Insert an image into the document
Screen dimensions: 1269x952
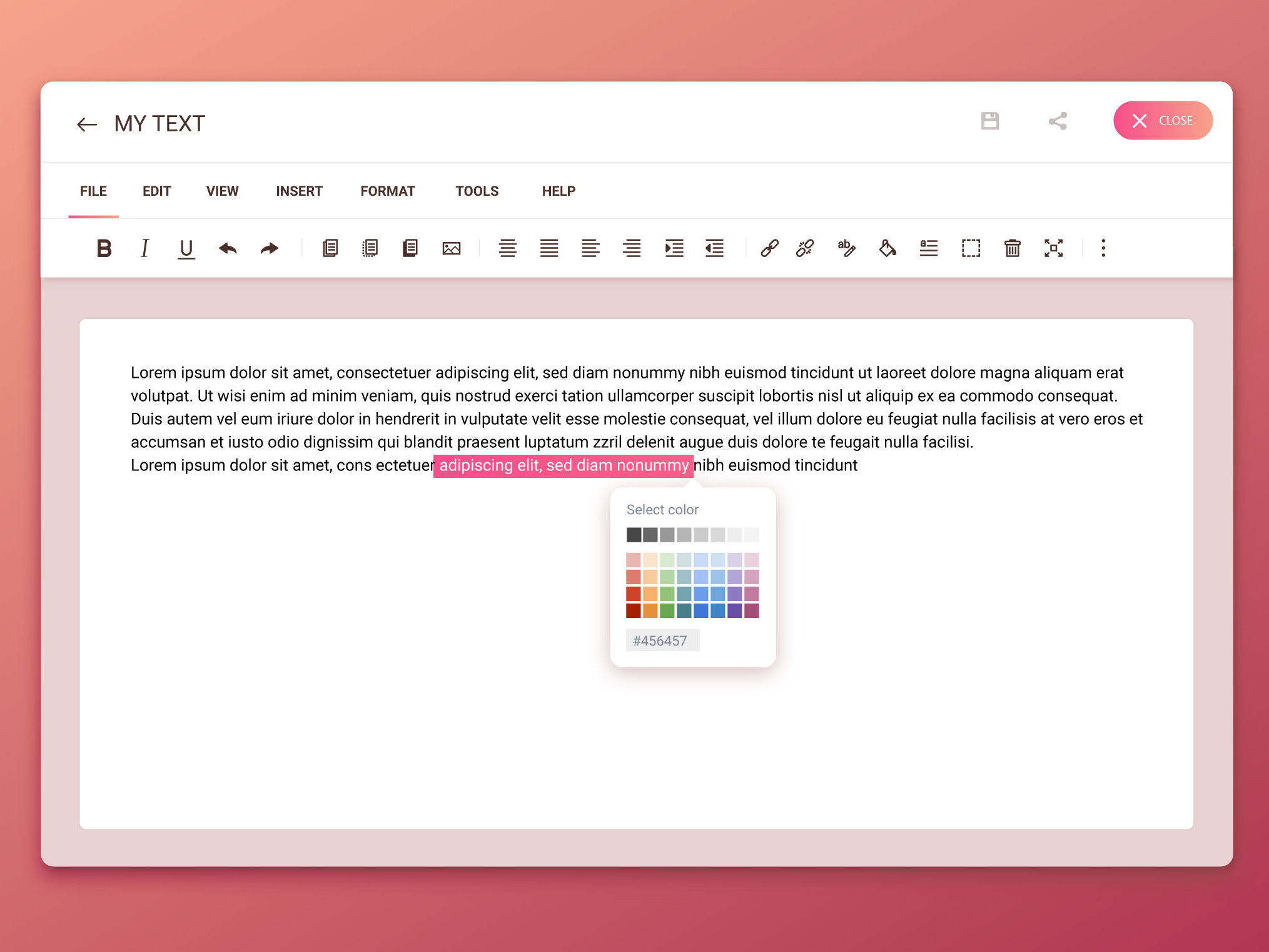tap(452, 248)
